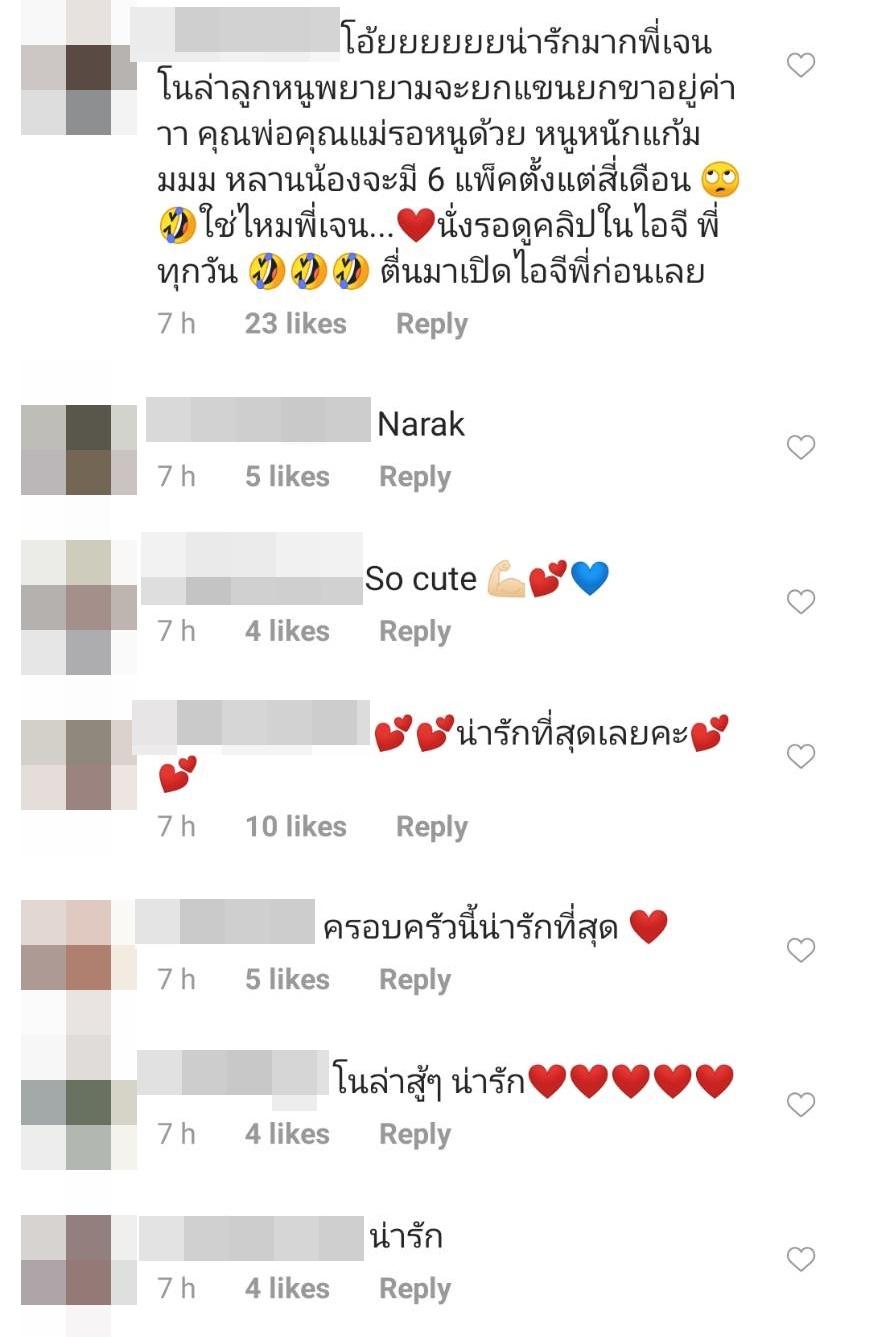Reply to the comment with 10 likes
This screenshot has width=869, height=1337.
432,827
